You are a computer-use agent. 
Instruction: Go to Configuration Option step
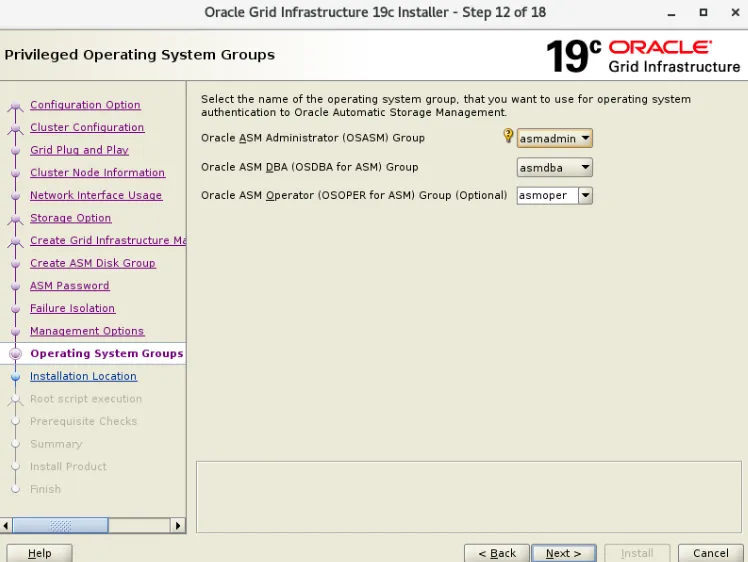(x=85, y=104)
